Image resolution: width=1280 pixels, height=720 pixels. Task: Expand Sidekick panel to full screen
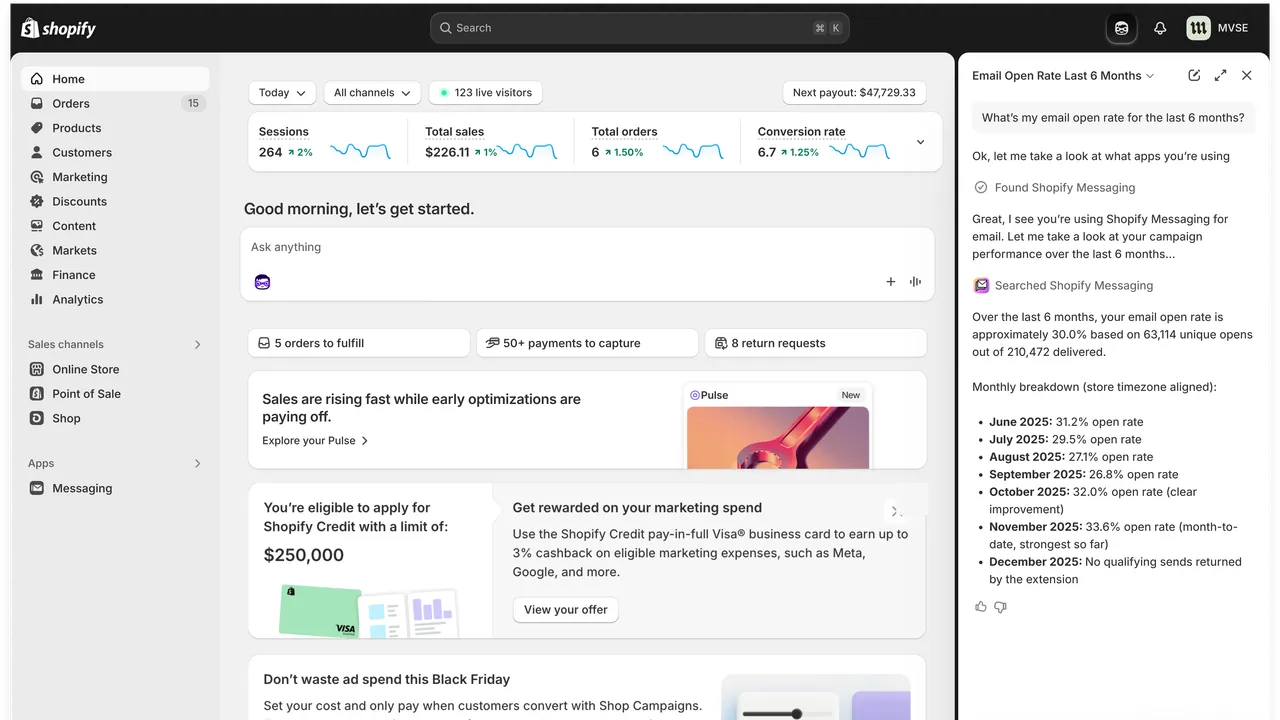[x=1220, y=75]
